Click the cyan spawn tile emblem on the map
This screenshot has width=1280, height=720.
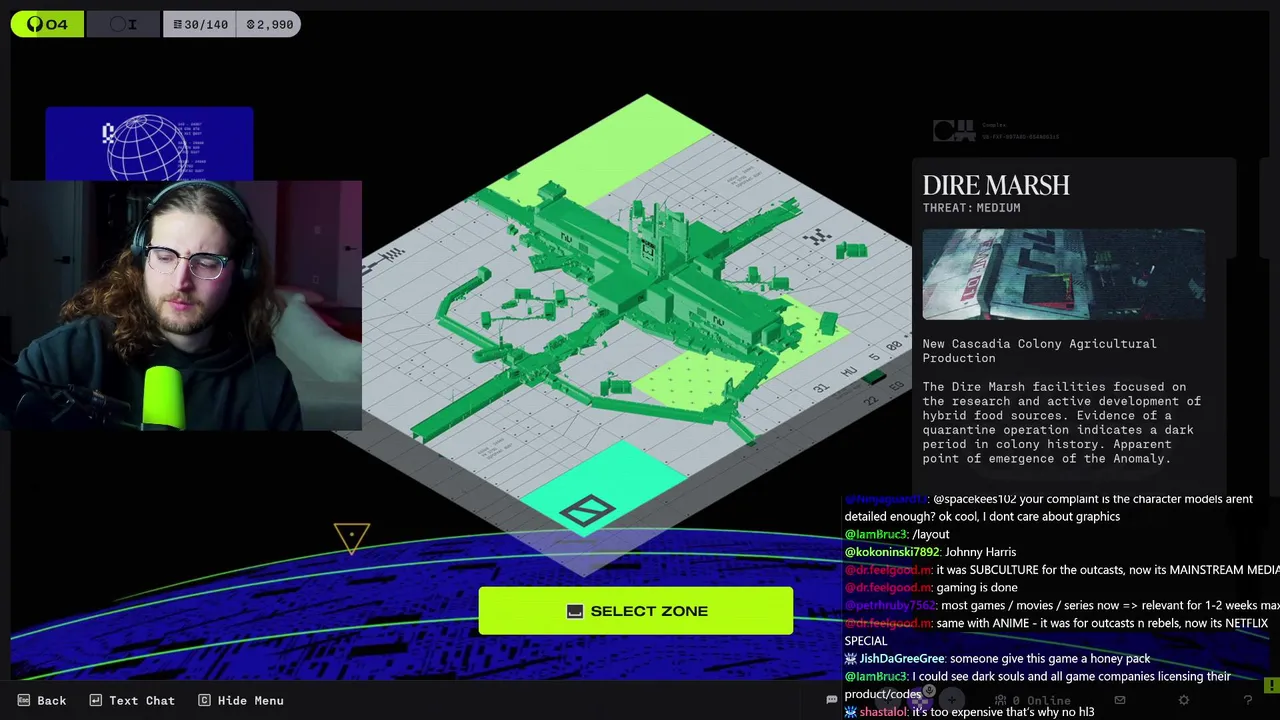click(587, 511)
